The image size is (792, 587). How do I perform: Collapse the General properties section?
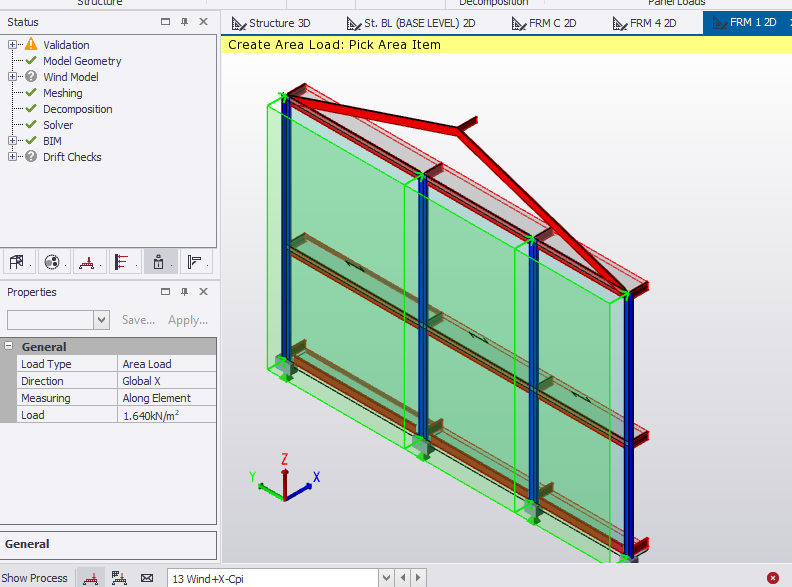click(9, 346)
